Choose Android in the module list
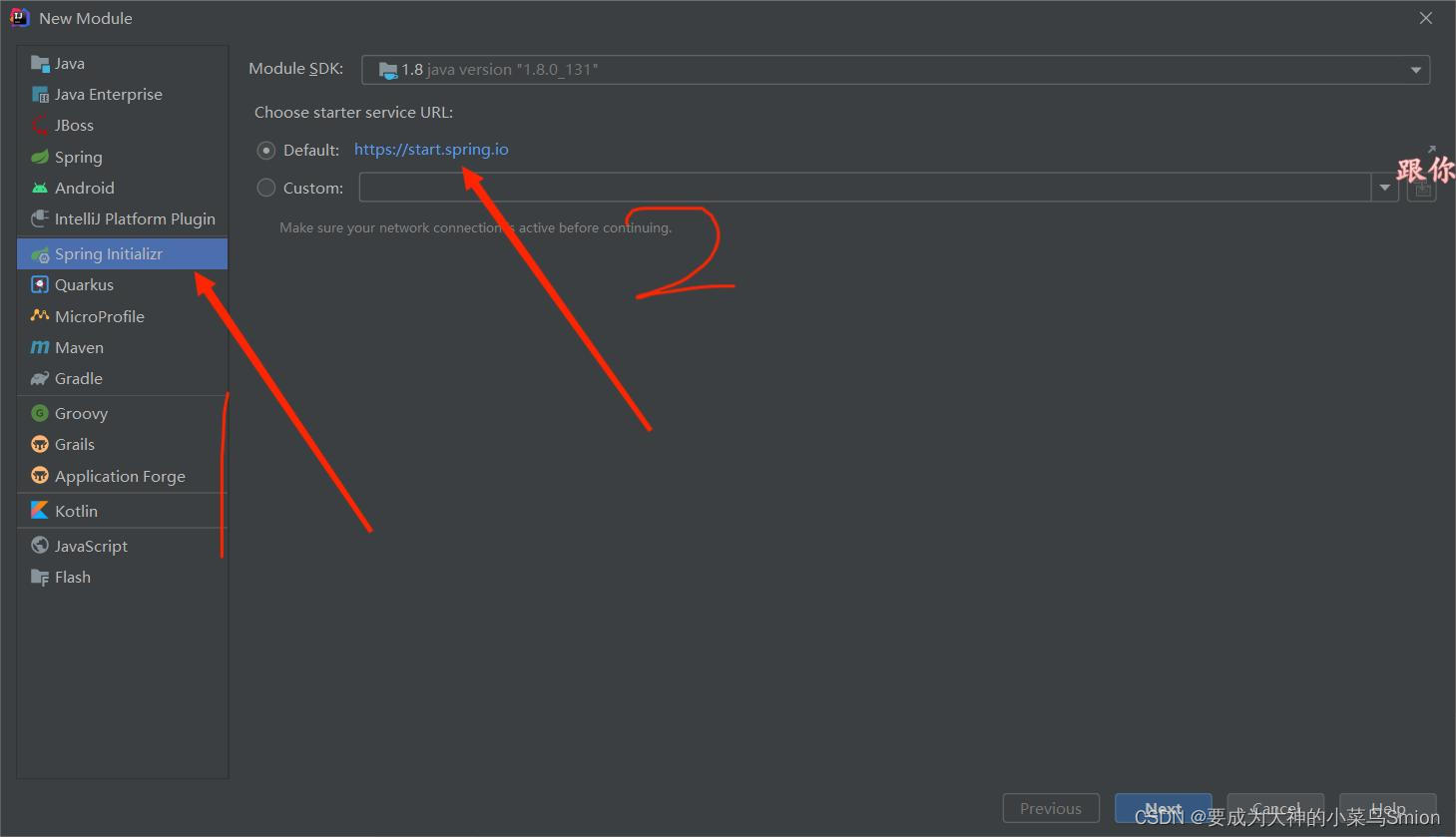This screenshot has width=1456, height=837. [x=123, y=188]
